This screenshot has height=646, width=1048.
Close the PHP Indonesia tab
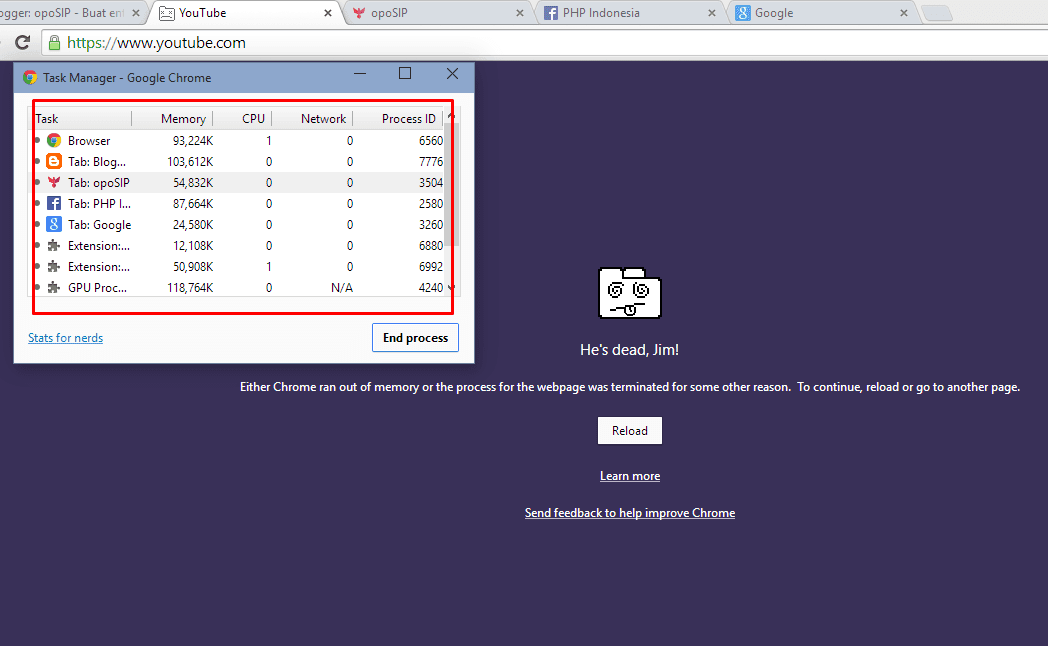click(712, 13)
